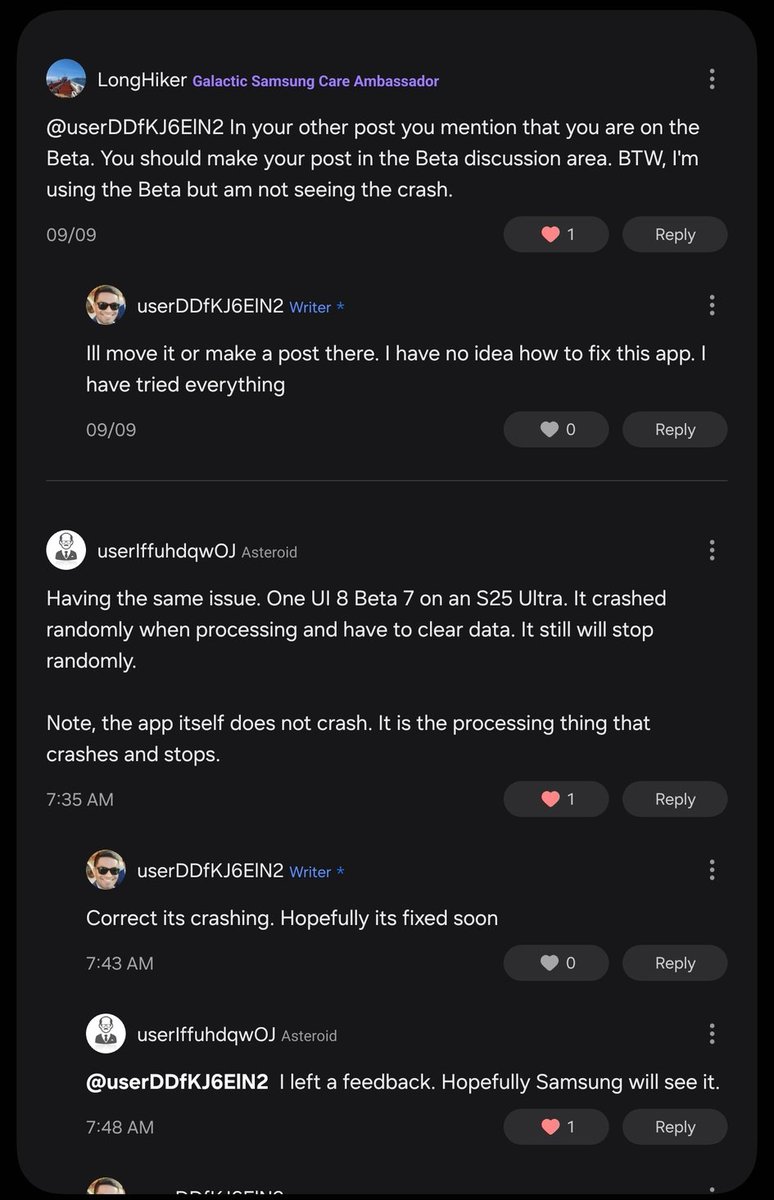
Task: Reply to the 'Ill move it' comment
Action: (x=675, y=430)
